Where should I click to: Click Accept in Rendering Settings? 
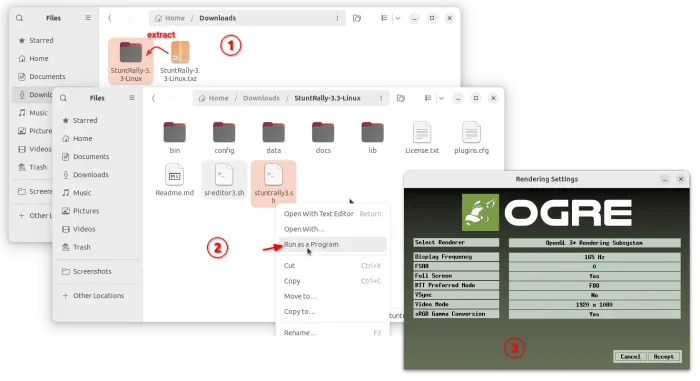coord(663,356)
